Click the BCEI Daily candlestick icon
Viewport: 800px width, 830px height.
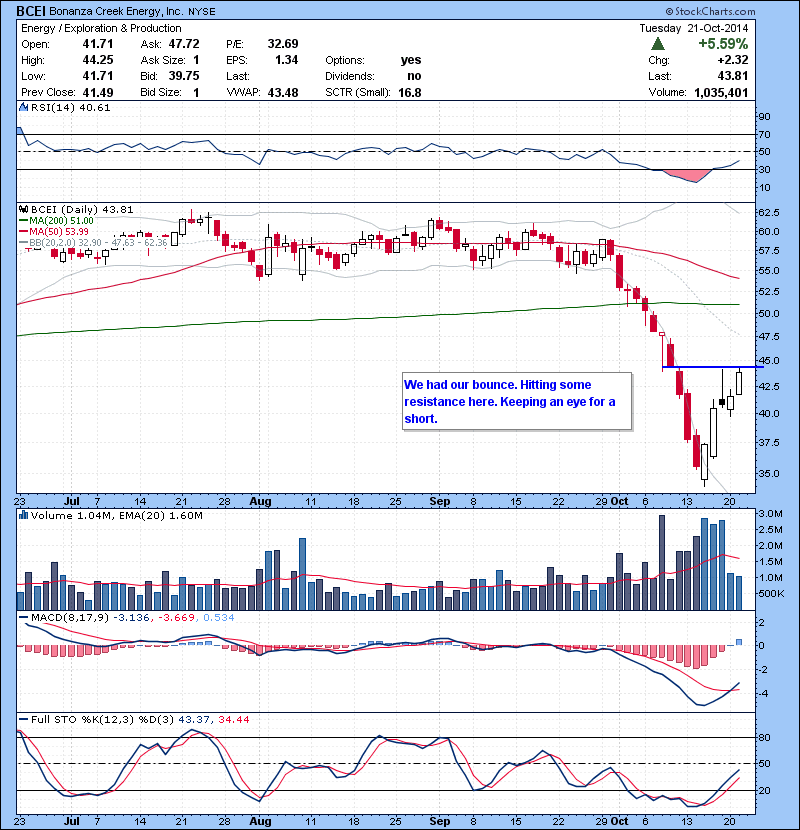pyautogui.click(x=24, y=209)
